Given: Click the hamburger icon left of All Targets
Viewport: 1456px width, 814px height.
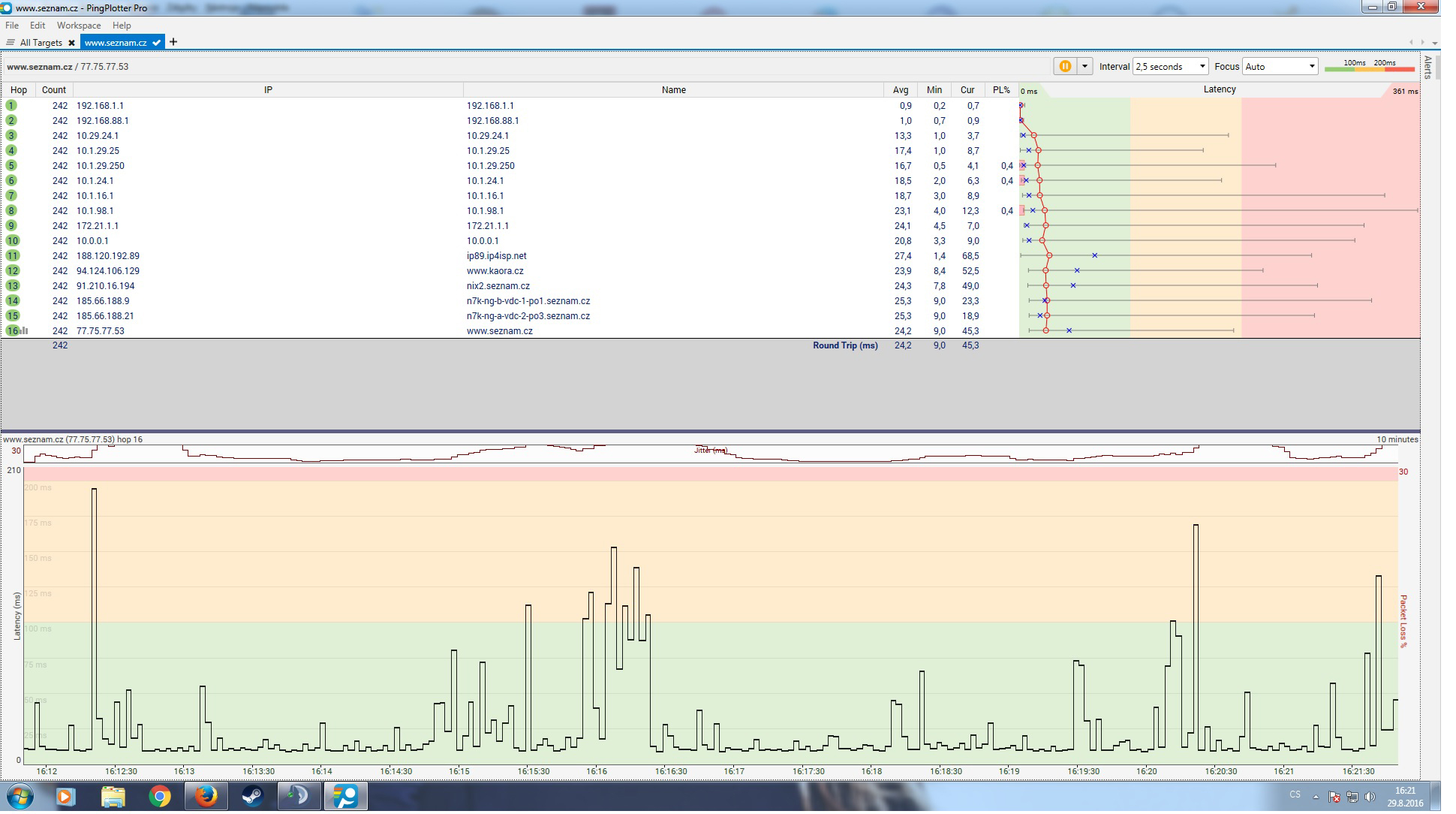Looking at the screenshot, I should point(11,43).
